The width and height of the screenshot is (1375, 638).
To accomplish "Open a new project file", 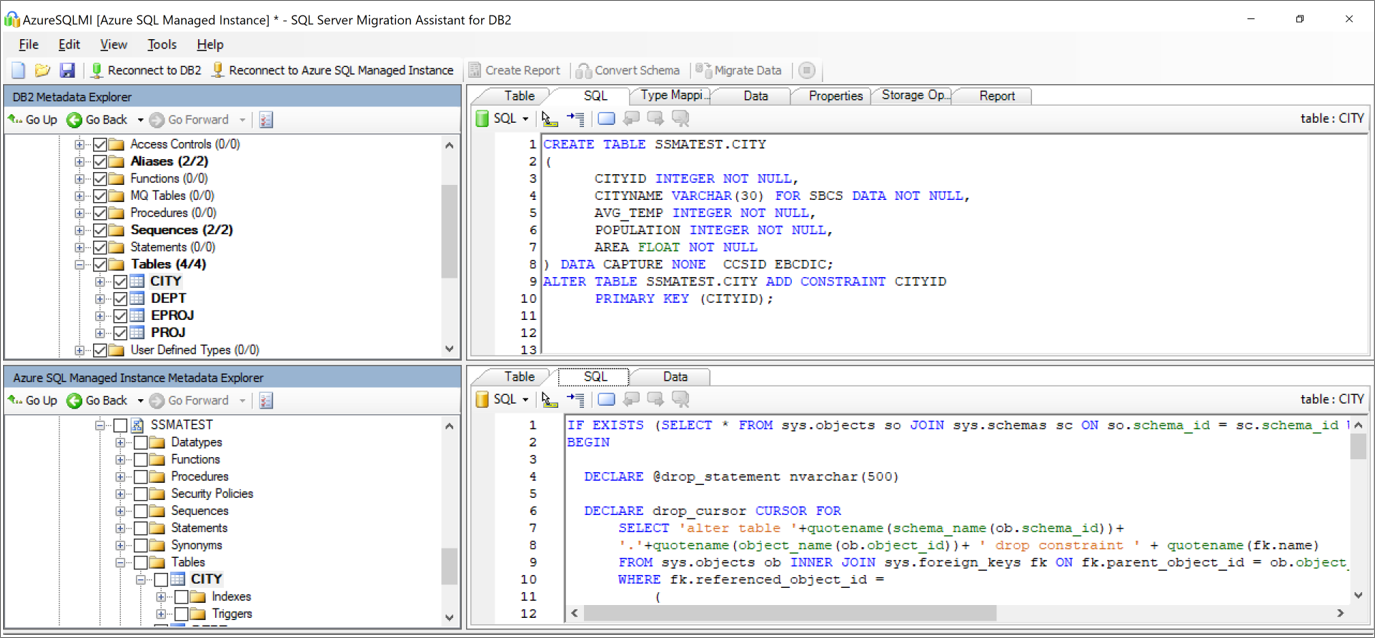I will coord(17,69).
